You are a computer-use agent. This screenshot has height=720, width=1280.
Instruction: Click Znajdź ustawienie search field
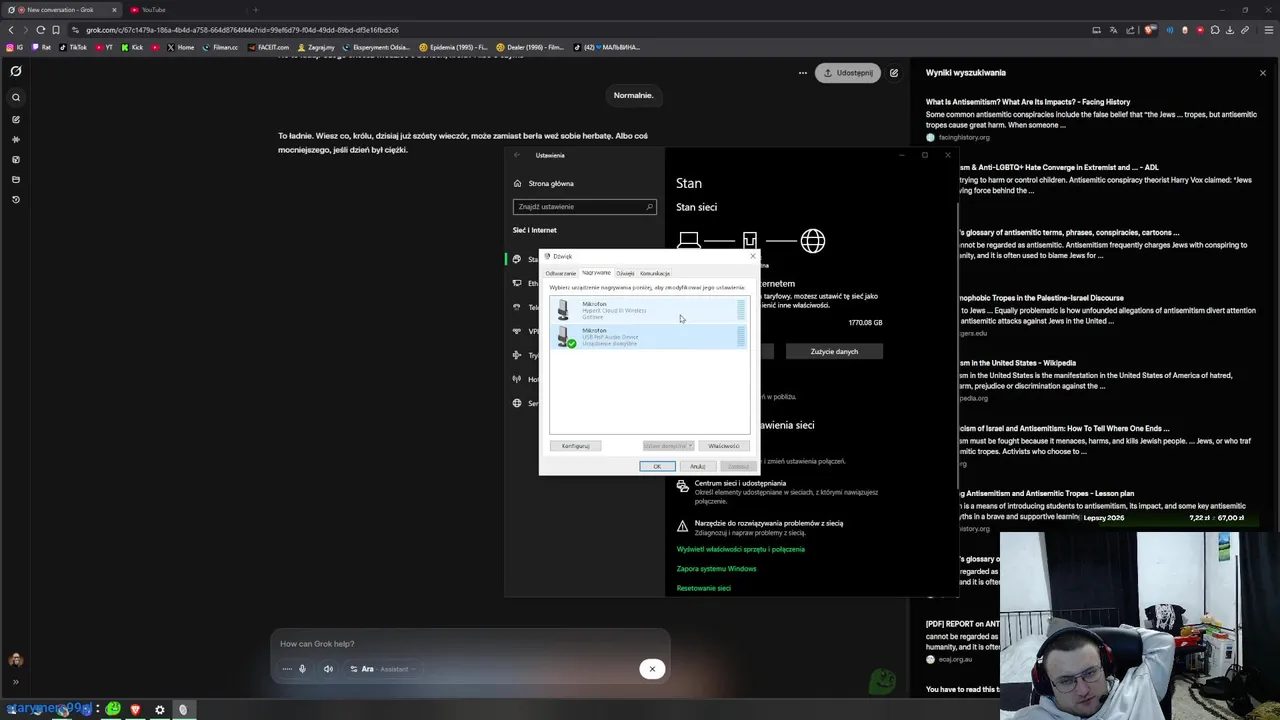tap(584, 207)
